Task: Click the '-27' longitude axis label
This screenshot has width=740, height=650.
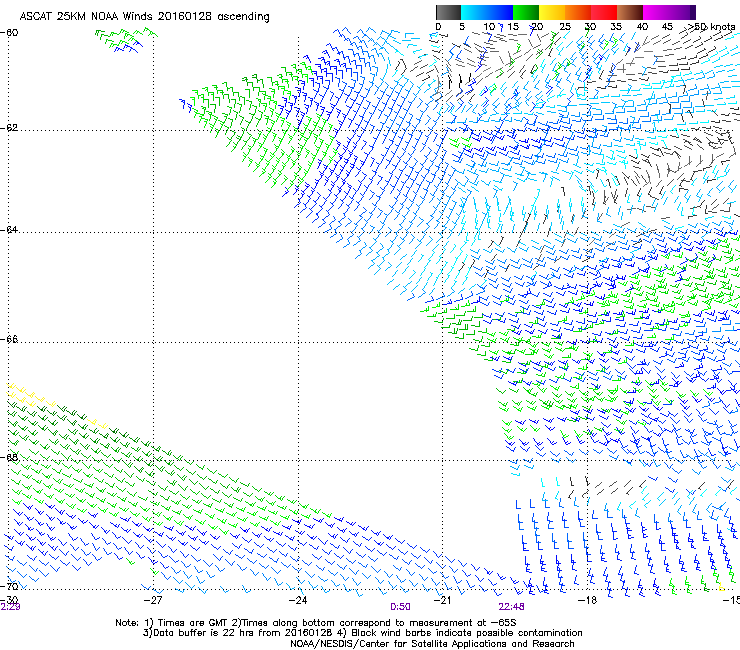Action: pos(153,600)
